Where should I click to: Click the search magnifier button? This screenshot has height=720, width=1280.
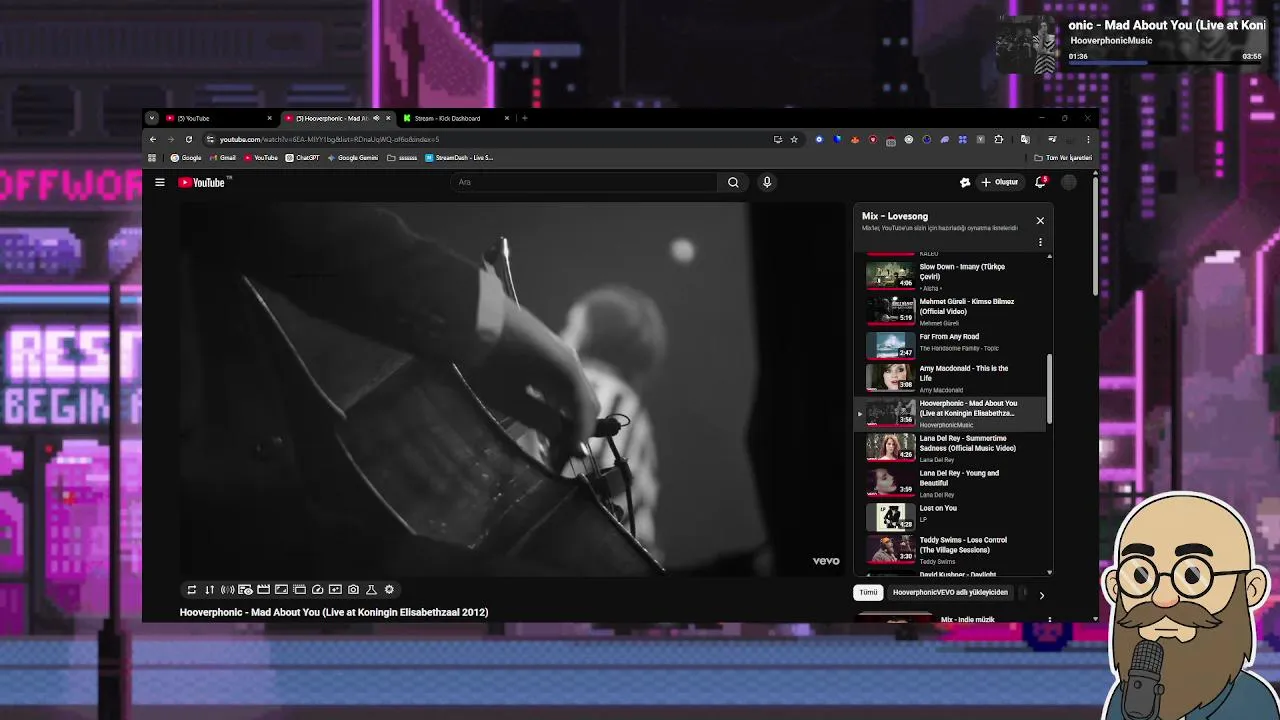click(x=733, y=182)
